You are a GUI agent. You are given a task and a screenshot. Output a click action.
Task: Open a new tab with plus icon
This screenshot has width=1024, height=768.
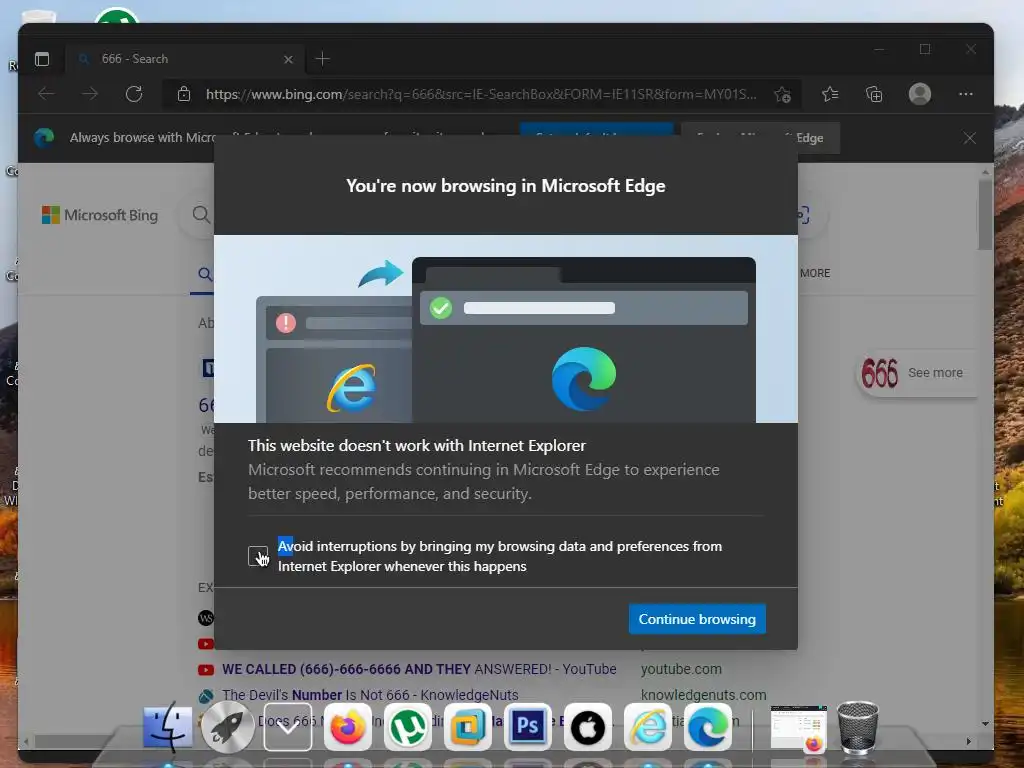[x=323, y=59]
